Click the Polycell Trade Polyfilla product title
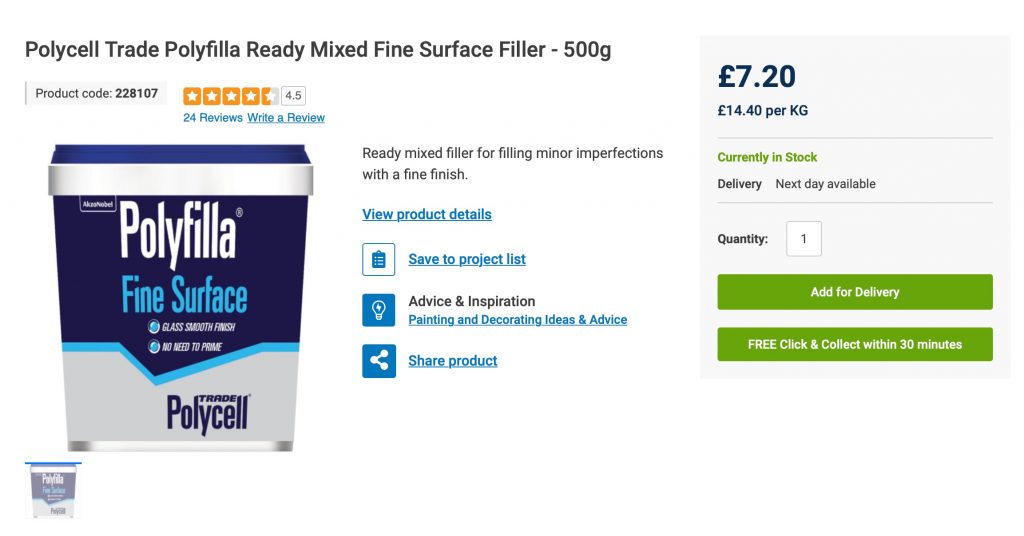The width and height of the screenshot is (1024, 536). pos(318,49)
